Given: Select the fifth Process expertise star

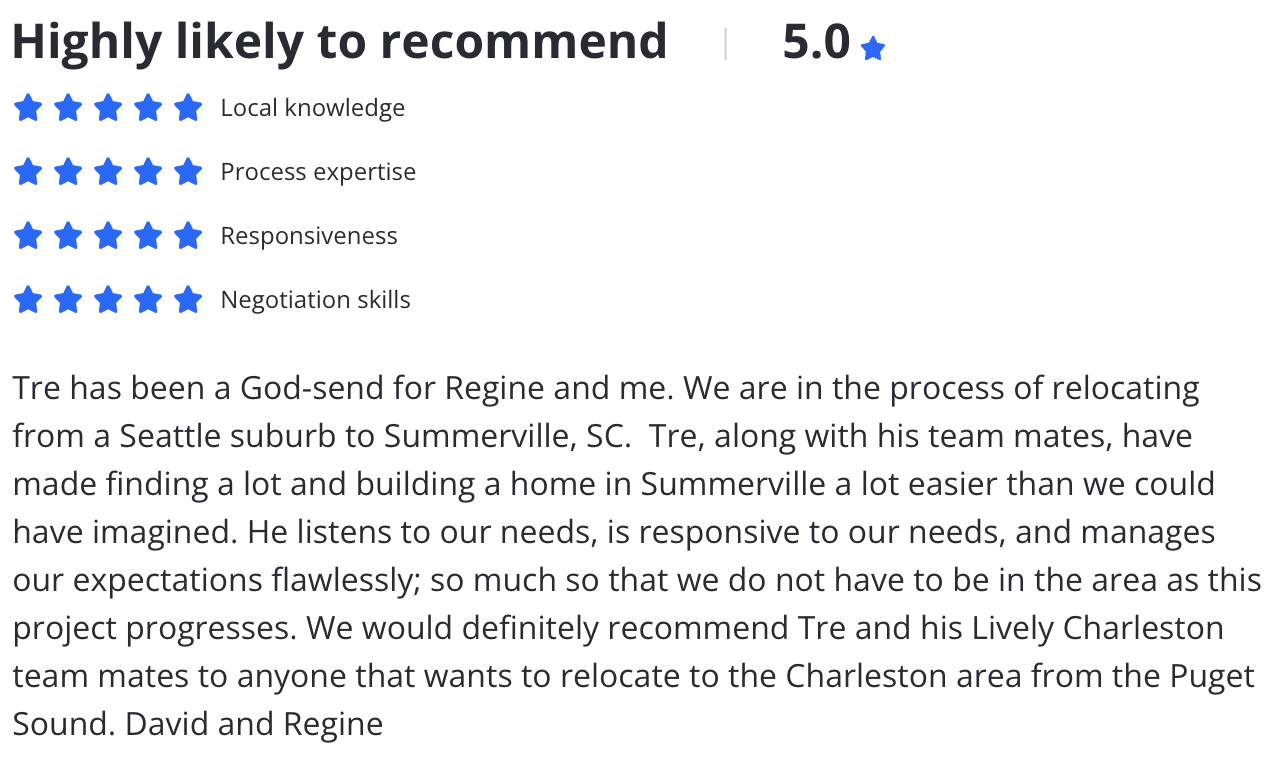Looking at the screenshot, I should (x=188, y=172).
